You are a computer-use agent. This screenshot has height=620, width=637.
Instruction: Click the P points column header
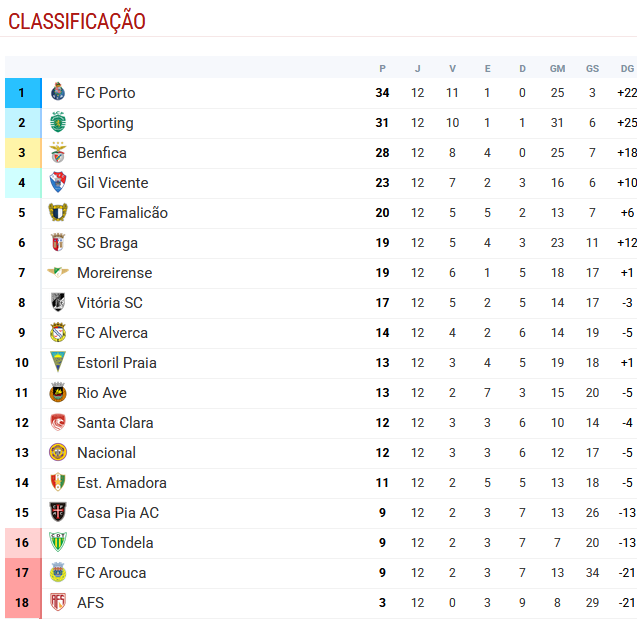pos(382,68)
